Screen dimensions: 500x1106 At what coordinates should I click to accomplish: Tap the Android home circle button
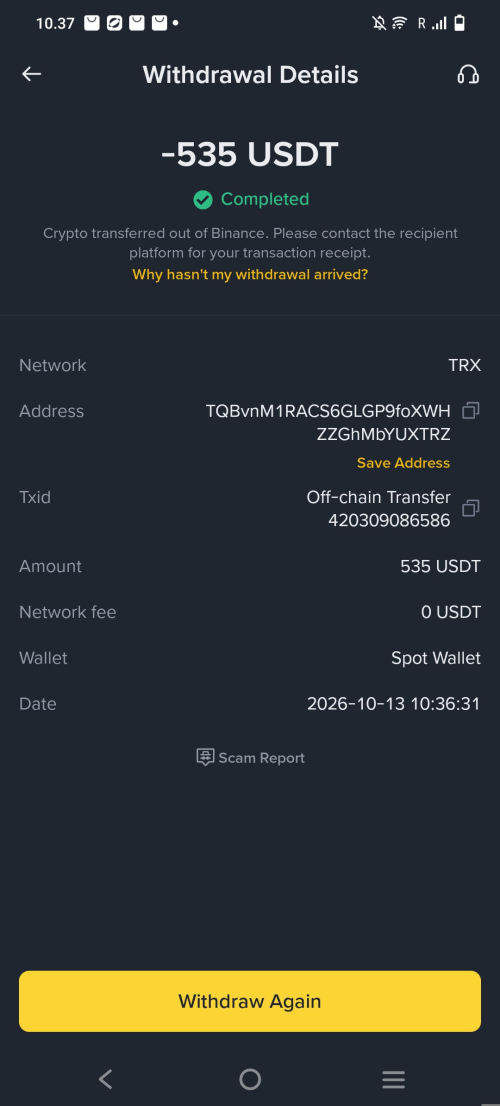coord(250,1078)
